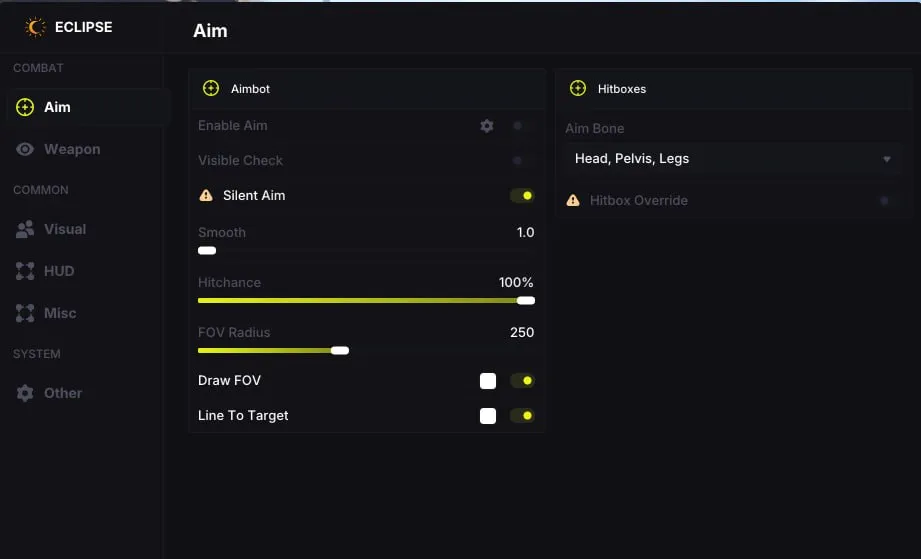Viewport: 921px width, 559px height.
Task: Open the Other settings gear icon
Action: tap(25, 393)
